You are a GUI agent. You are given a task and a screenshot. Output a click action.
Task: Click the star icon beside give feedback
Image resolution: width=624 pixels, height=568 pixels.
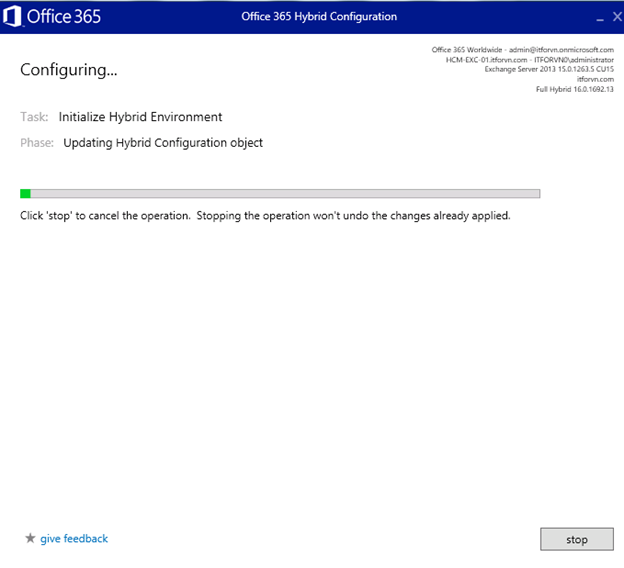[x=30, y=539]
